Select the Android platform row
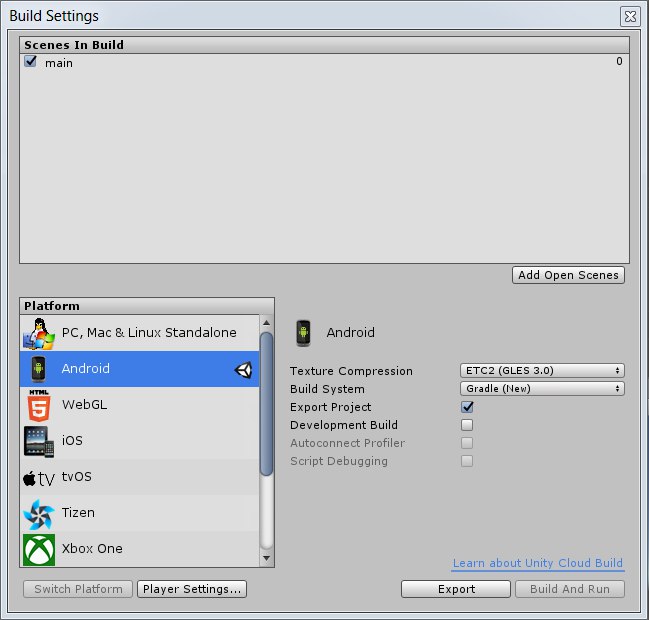The height and width of the screenshot is (620, 649). tap(139, 369)
